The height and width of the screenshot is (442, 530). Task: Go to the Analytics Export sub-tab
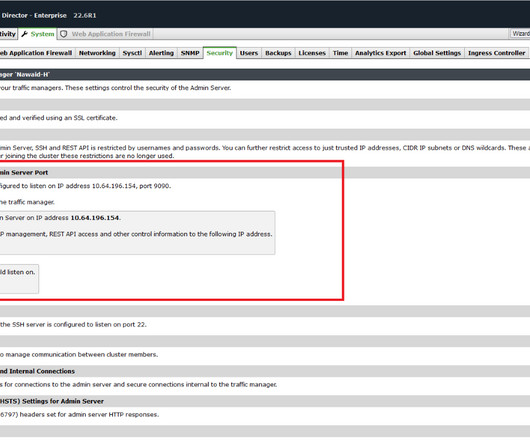[x=381, y=53]
